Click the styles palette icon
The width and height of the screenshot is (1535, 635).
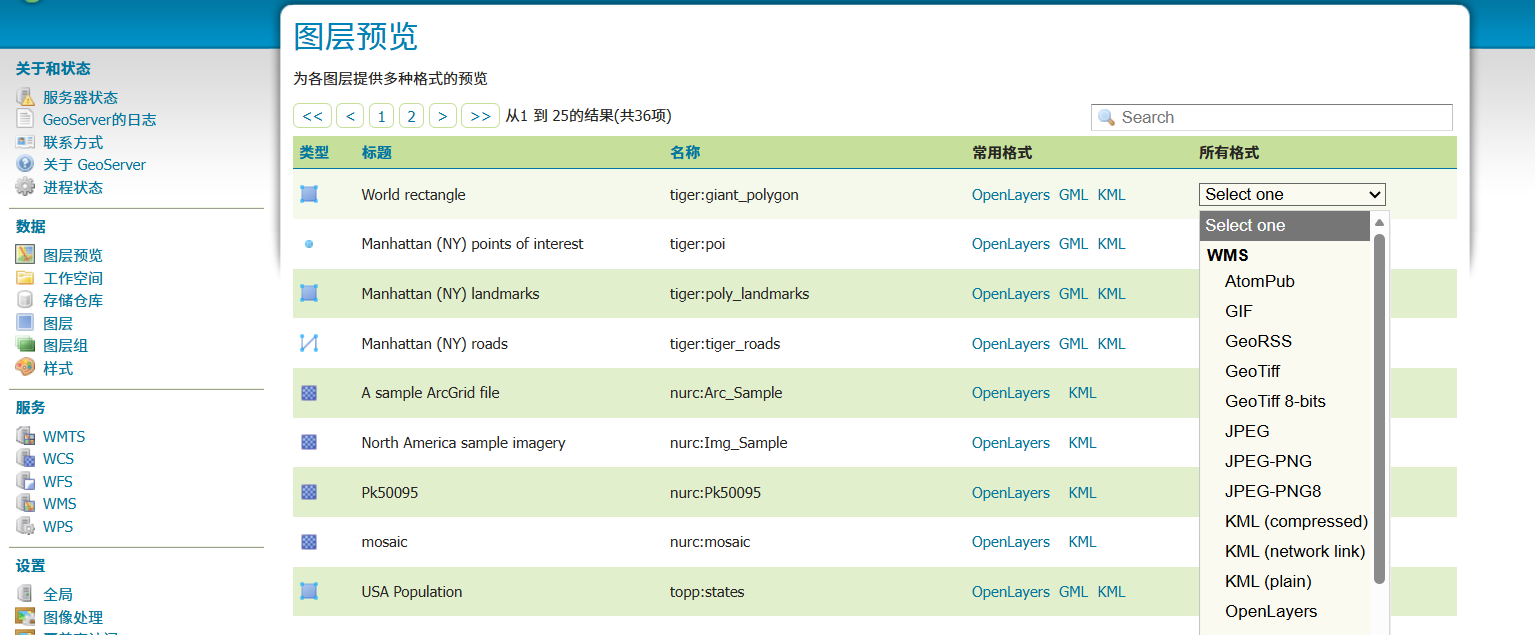pyautogui.click(x=25, y=368)
